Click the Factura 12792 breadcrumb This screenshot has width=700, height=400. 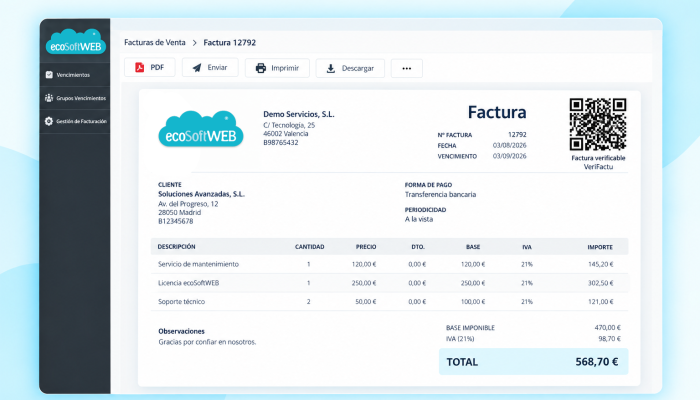pos(229,42)
